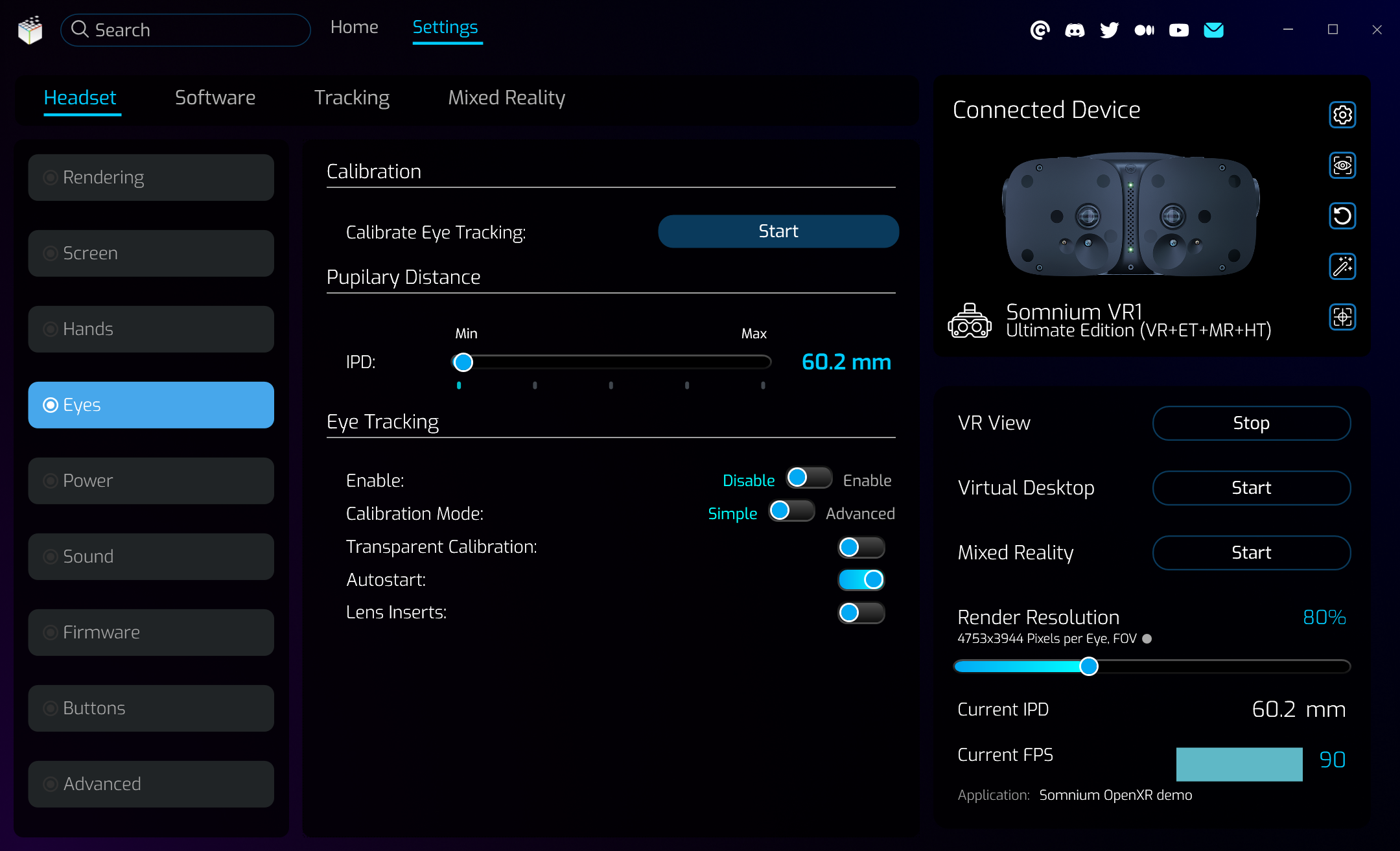Turn off the Autostart switch
The height and width of the screenshot is (851, 1400).
(861, 580)
